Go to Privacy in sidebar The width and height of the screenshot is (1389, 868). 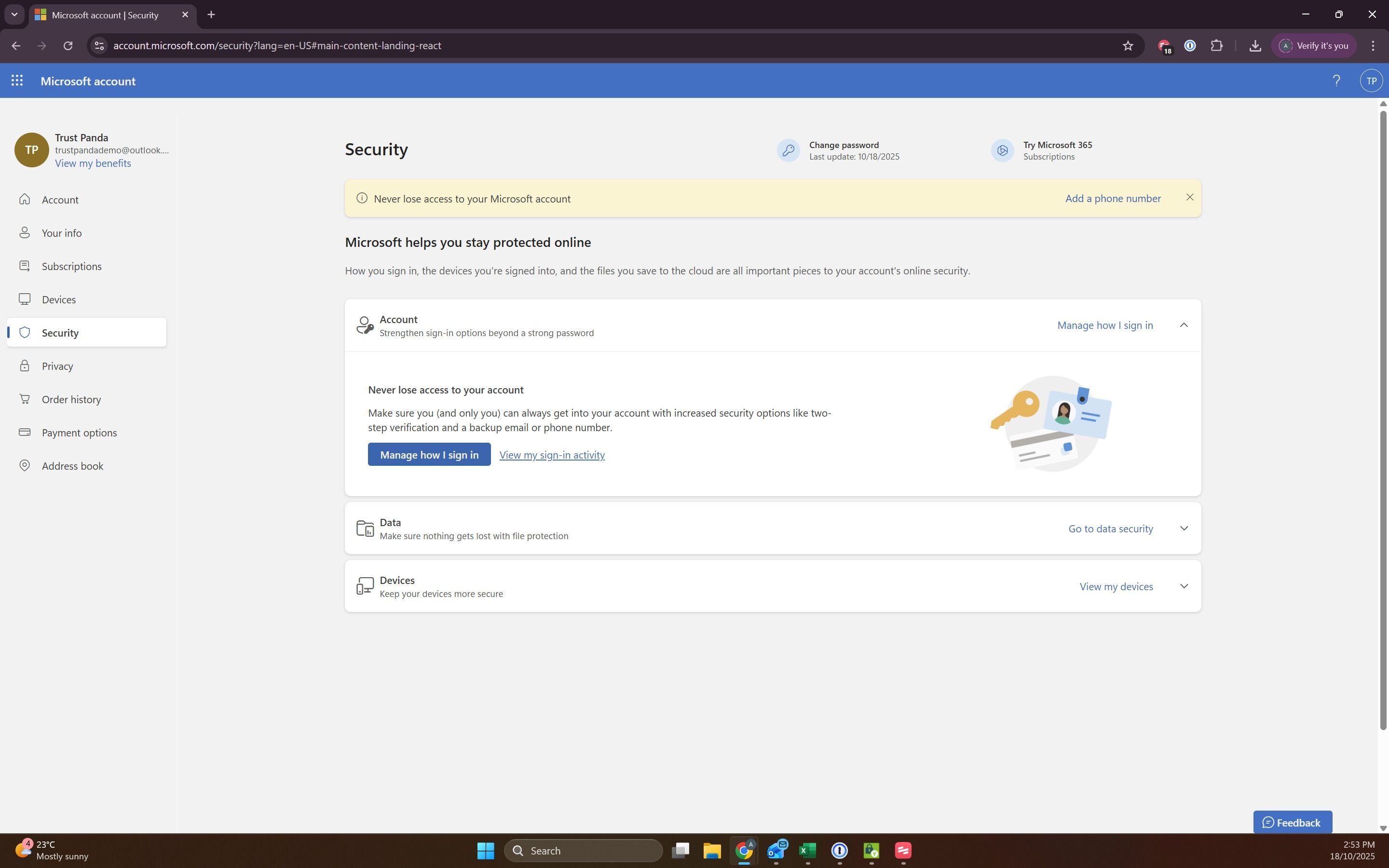(x=57, y=366)
